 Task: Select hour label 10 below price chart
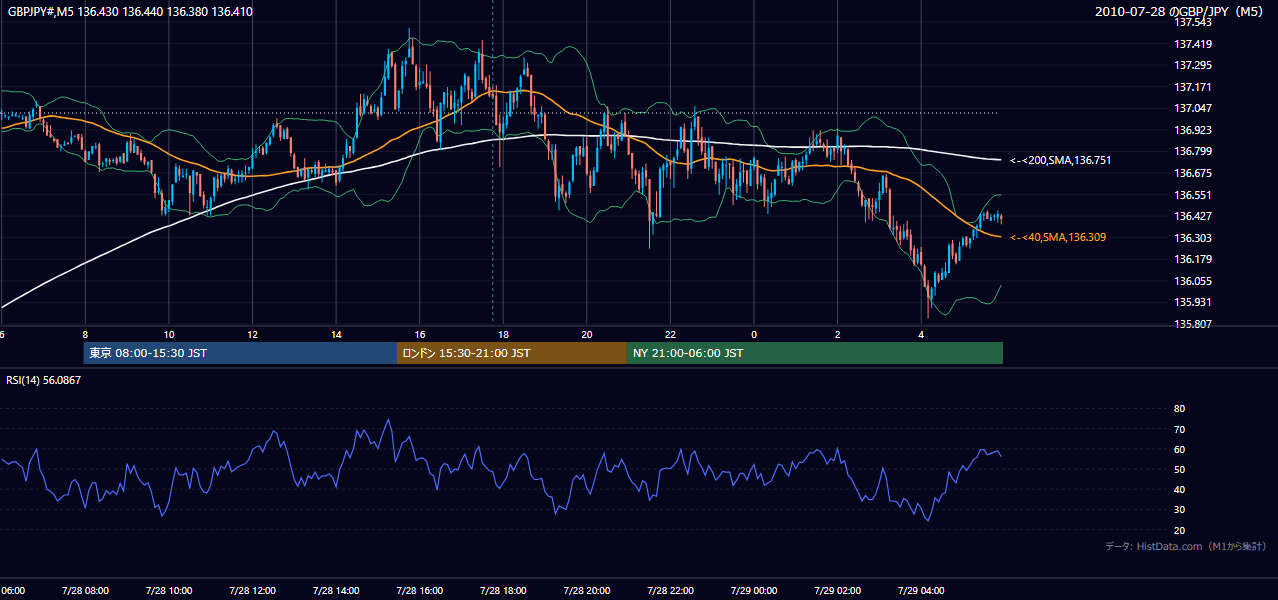pyautogui.click(x=169, y=334)
